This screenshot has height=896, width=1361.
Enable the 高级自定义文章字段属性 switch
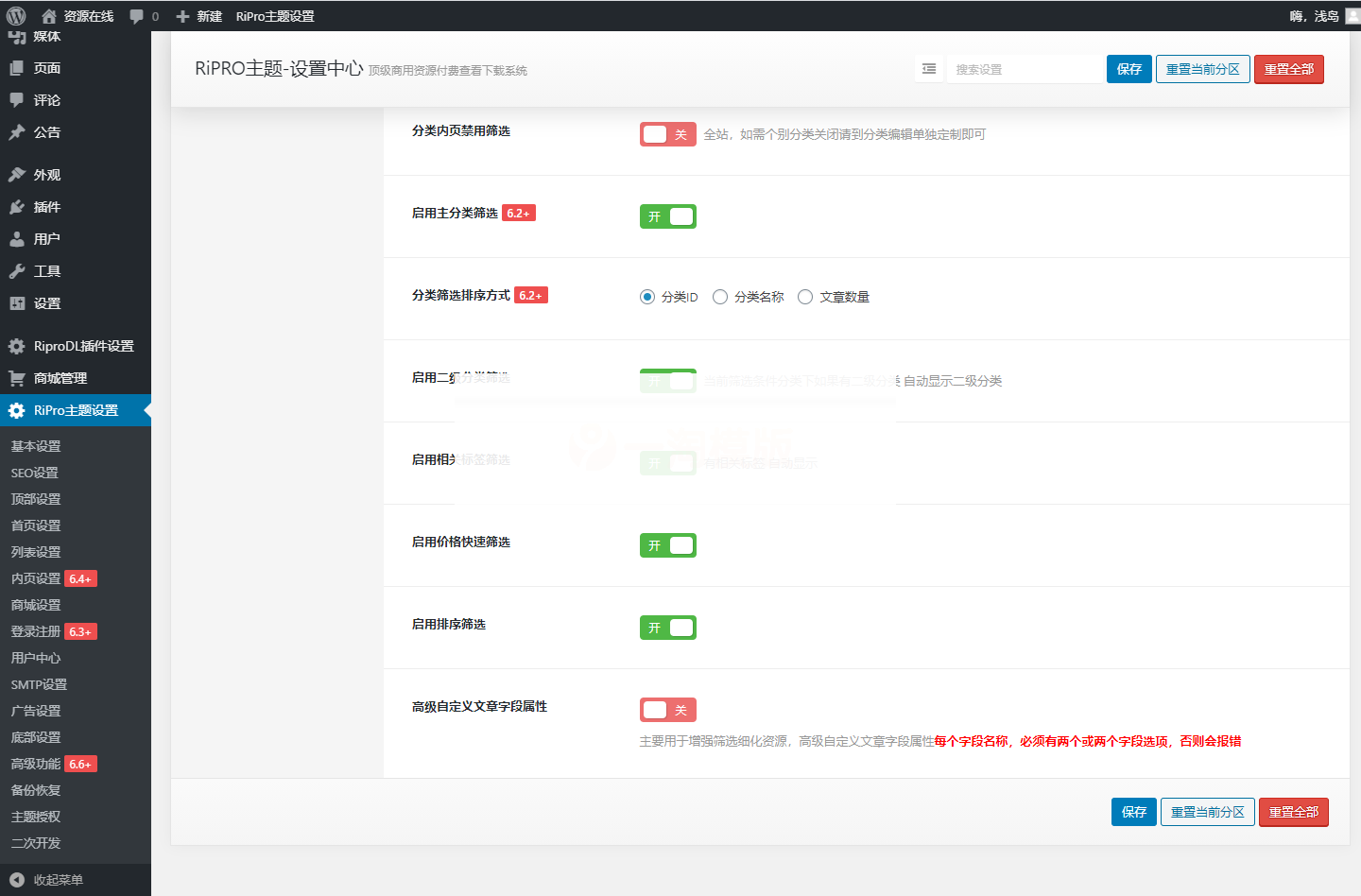click(668, 710)
